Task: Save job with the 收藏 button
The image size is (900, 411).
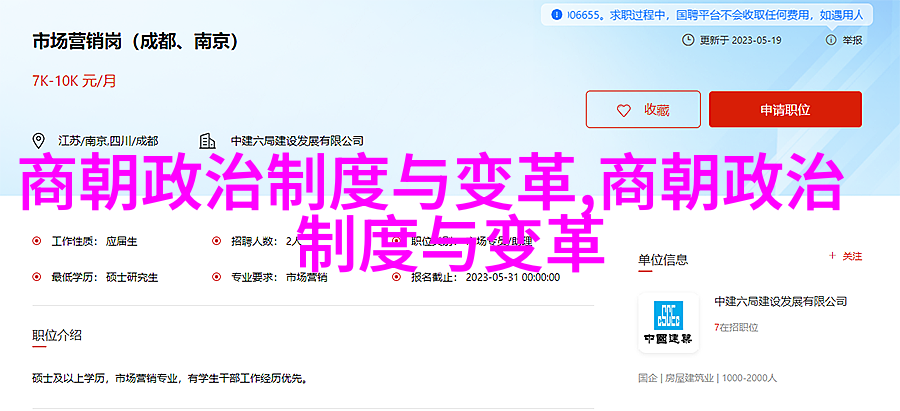Action: (643, 109)
